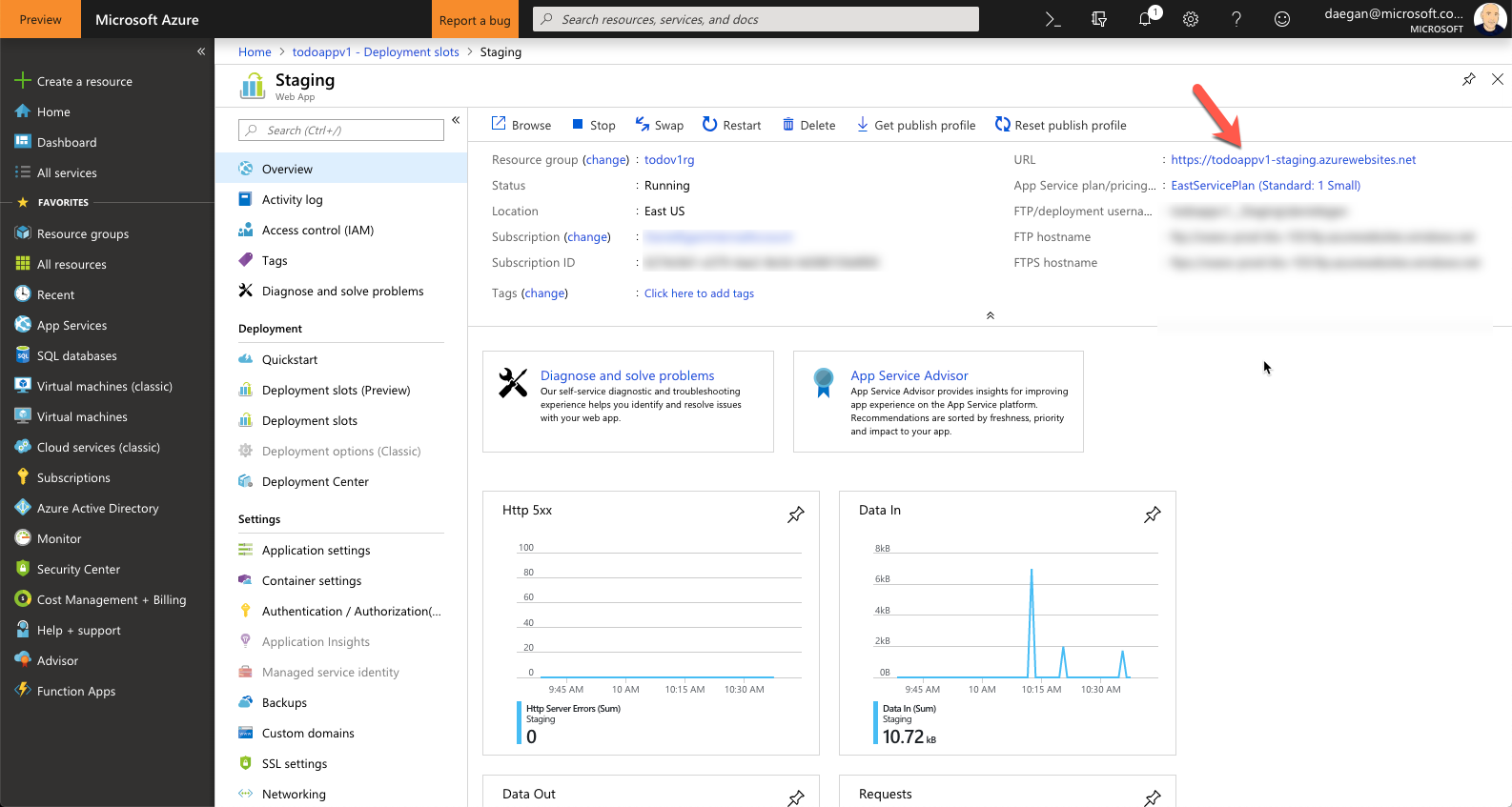Pin the Data Out chart
The image size is (1512, 807).
[x=796, y=797]
